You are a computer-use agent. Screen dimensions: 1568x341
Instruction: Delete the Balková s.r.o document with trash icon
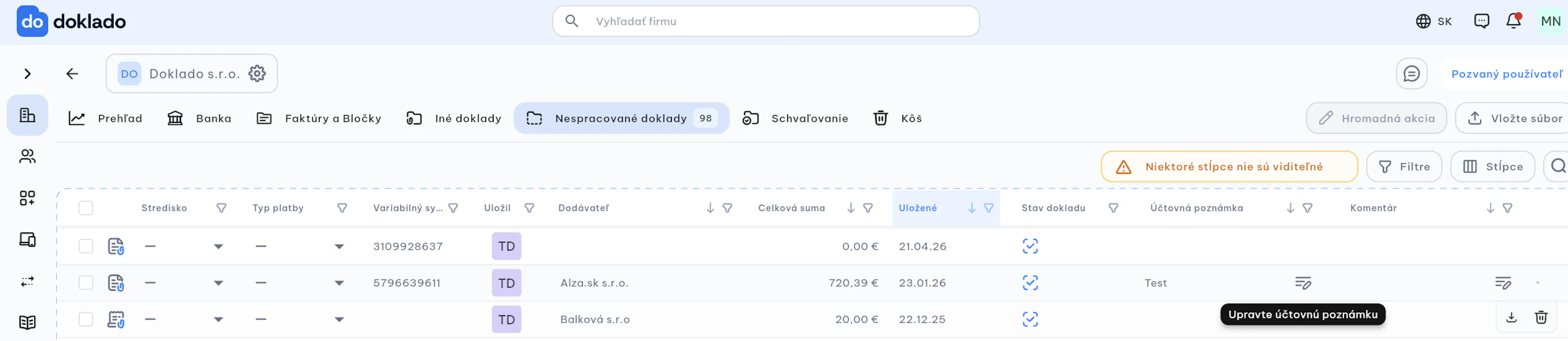click(1541, 317)
